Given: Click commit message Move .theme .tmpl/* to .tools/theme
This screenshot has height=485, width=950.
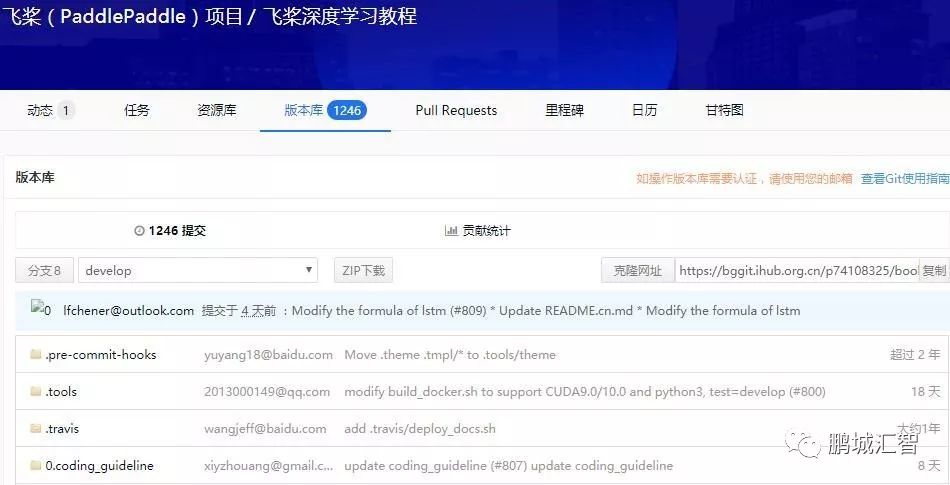Looking at the screenshot, I should click(x=450, y=355).
